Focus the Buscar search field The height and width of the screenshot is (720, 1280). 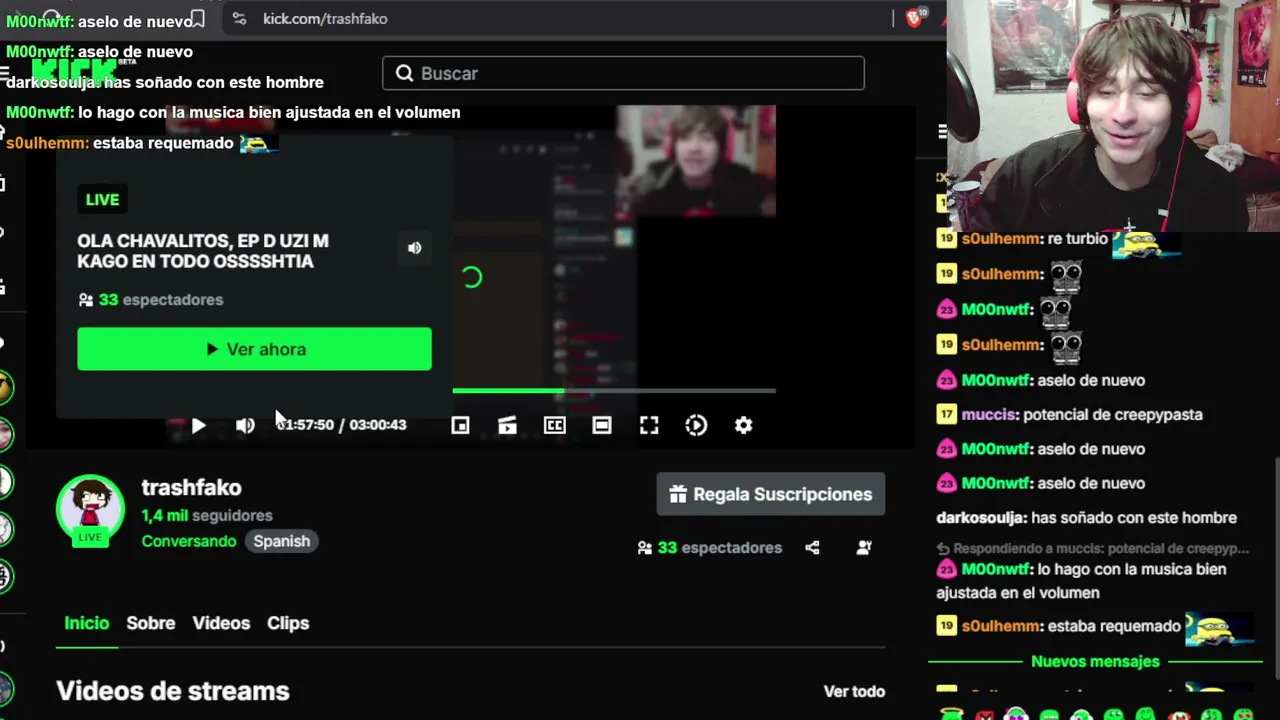pos(623,73)
